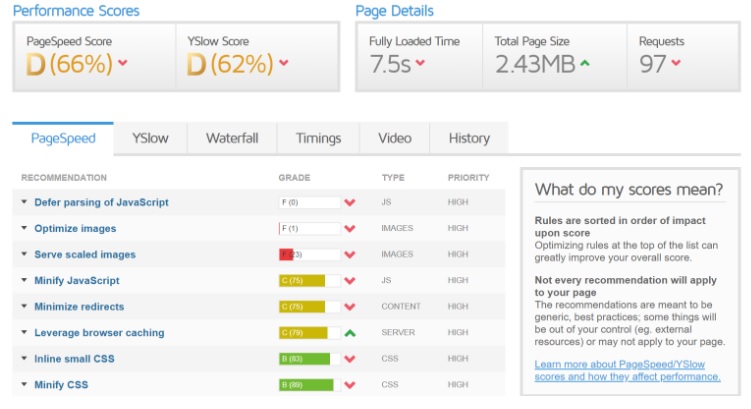This screenshot has width=751, height=409.
Task: Click the red arrow beside Fully Loaded Time
Action: [420, 65]
